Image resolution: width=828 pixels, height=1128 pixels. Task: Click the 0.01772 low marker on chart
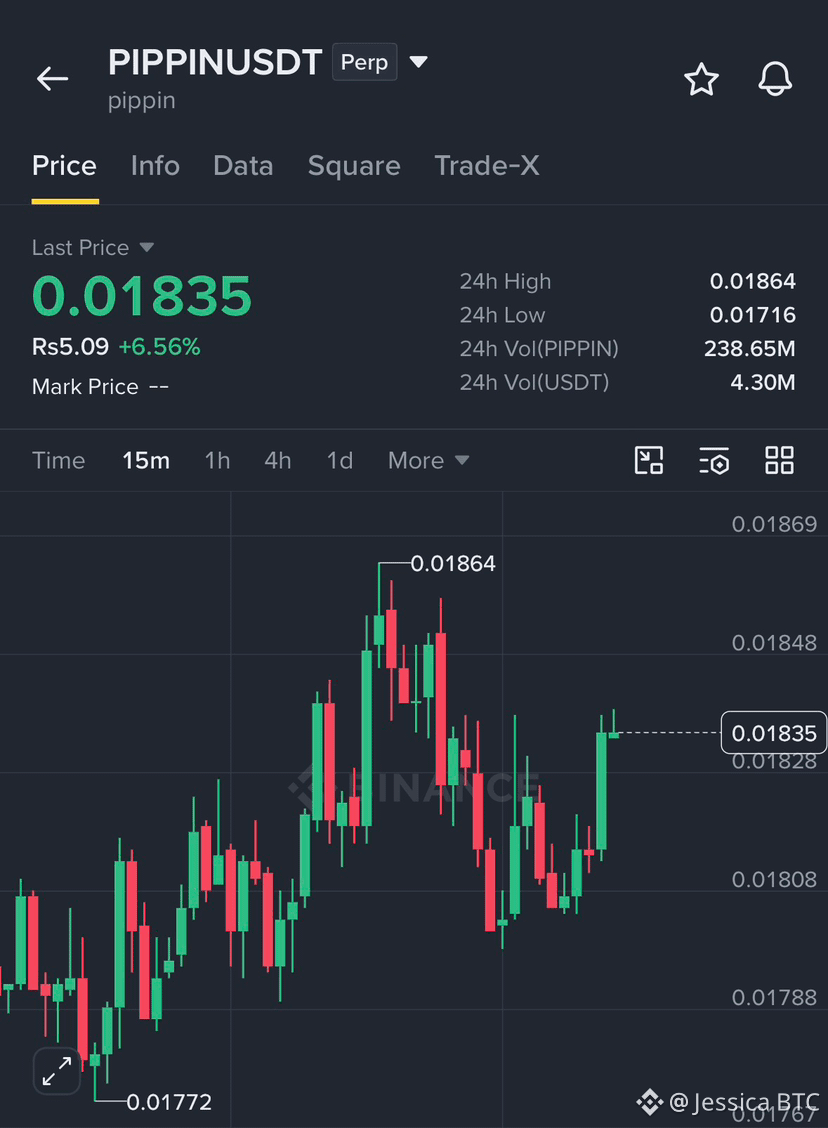[x=169, y=1102]
